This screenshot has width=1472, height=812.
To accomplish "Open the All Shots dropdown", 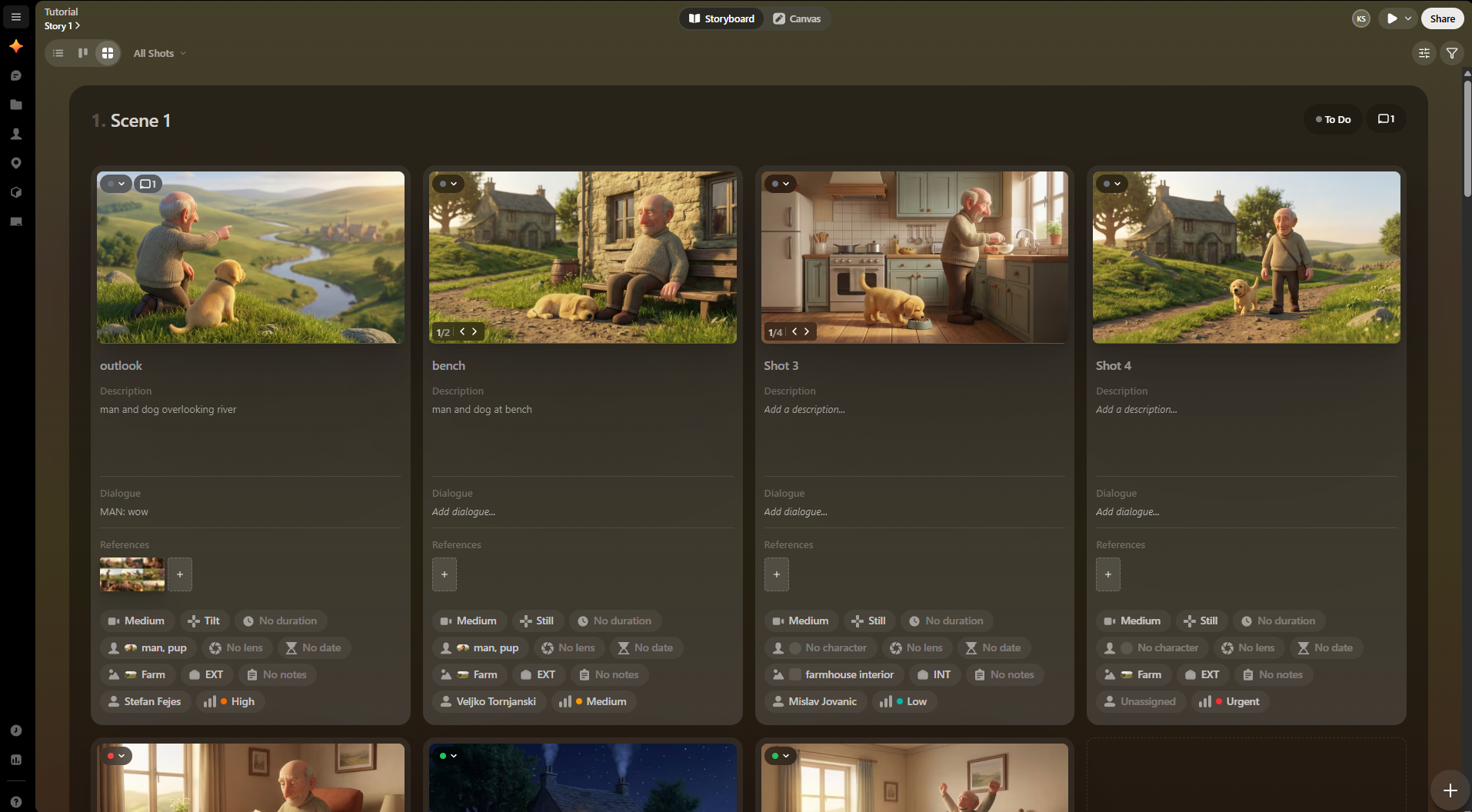I will (x=158, y=53).
